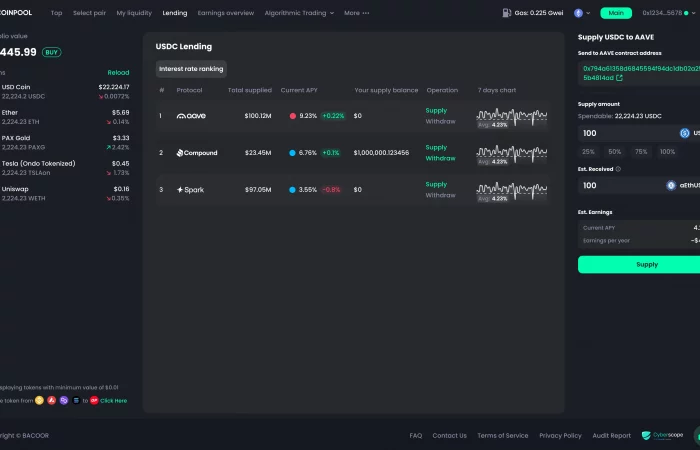
Task: Click Supply in the Spark row
Action: click(x=436, y=184)
